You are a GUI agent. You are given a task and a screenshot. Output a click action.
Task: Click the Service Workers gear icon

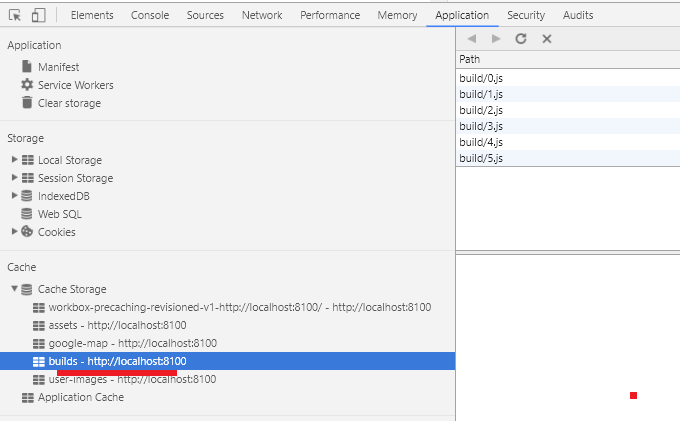tap(27, 85)
